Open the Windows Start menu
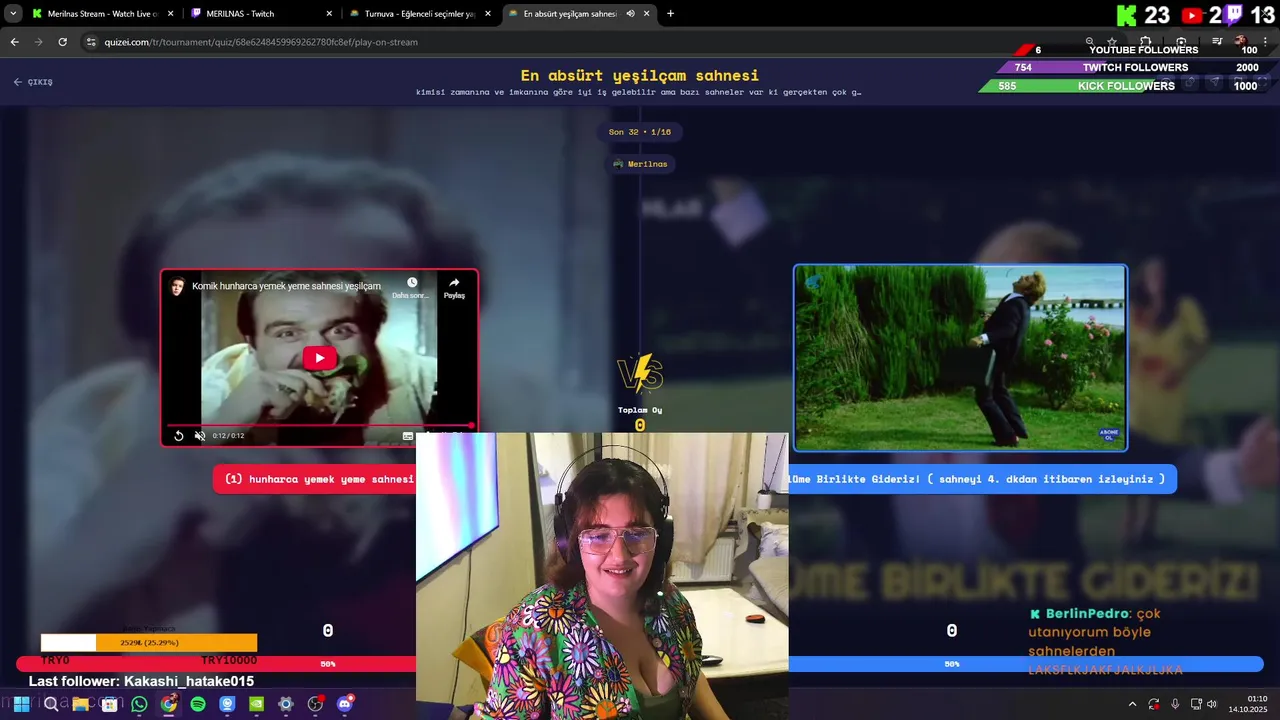Screen dimensions: 1280x720 [x=21, y=704]
